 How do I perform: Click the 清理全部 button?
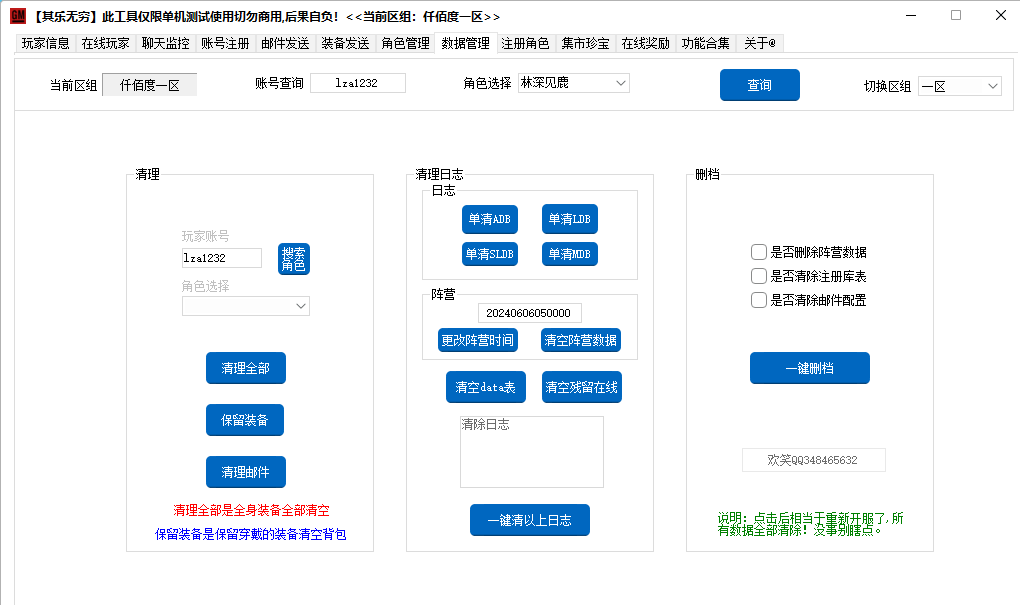coord(245,368)
